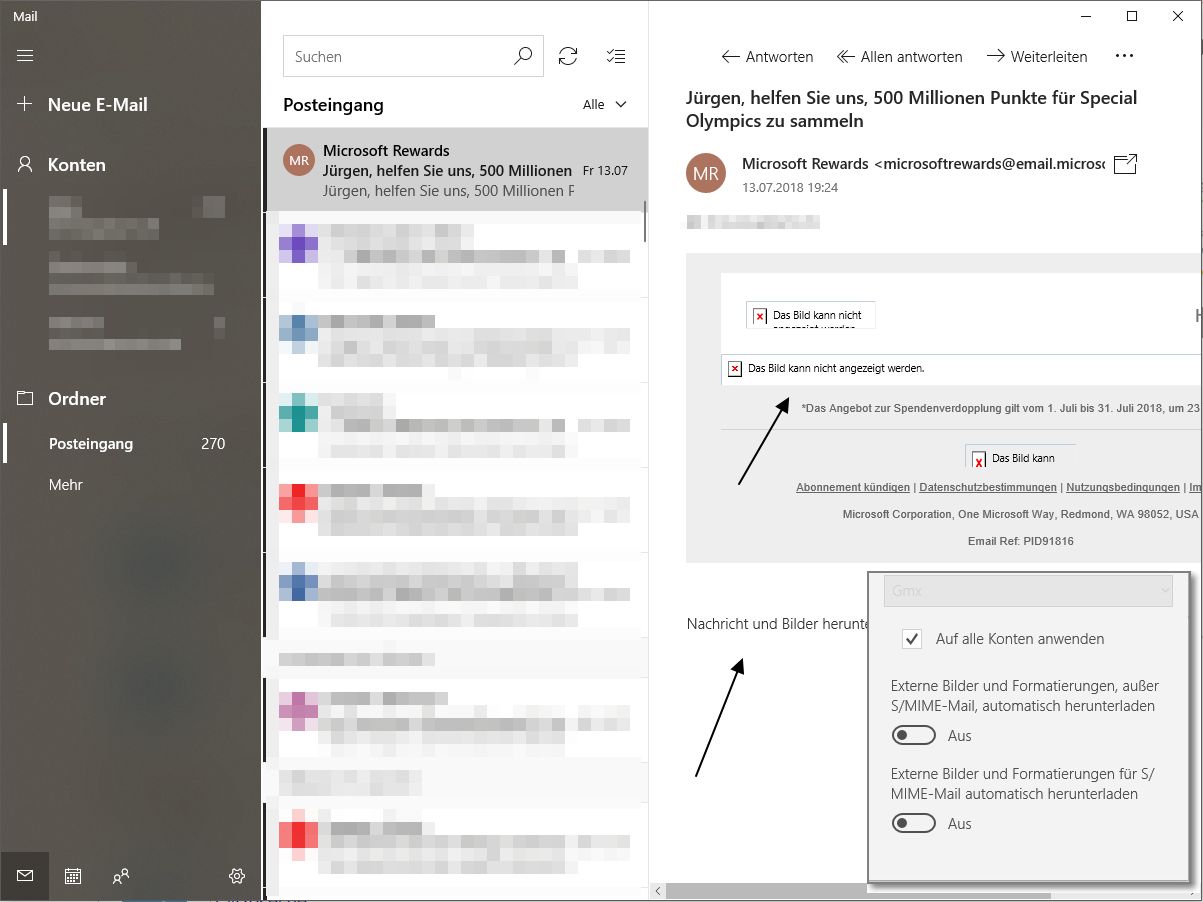Click the Posteingang list heading
Image resolution: width=1203 pixels, height=902 pixels.
tap(333, 105)
